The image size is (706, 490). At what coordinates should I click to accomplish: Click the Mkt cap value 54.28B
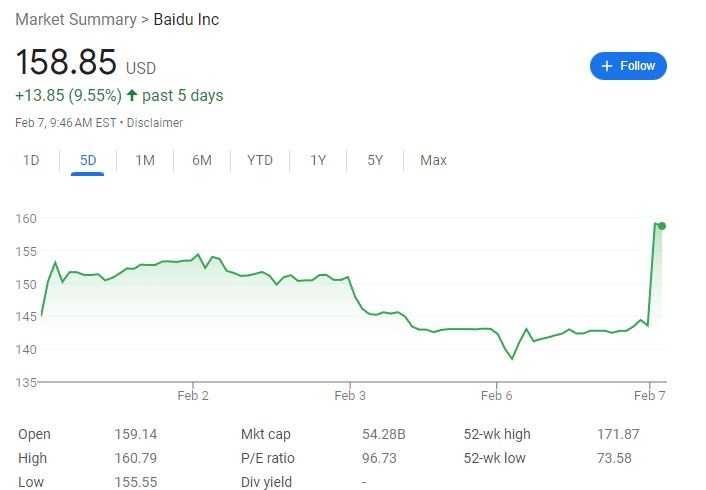point(383,434)
